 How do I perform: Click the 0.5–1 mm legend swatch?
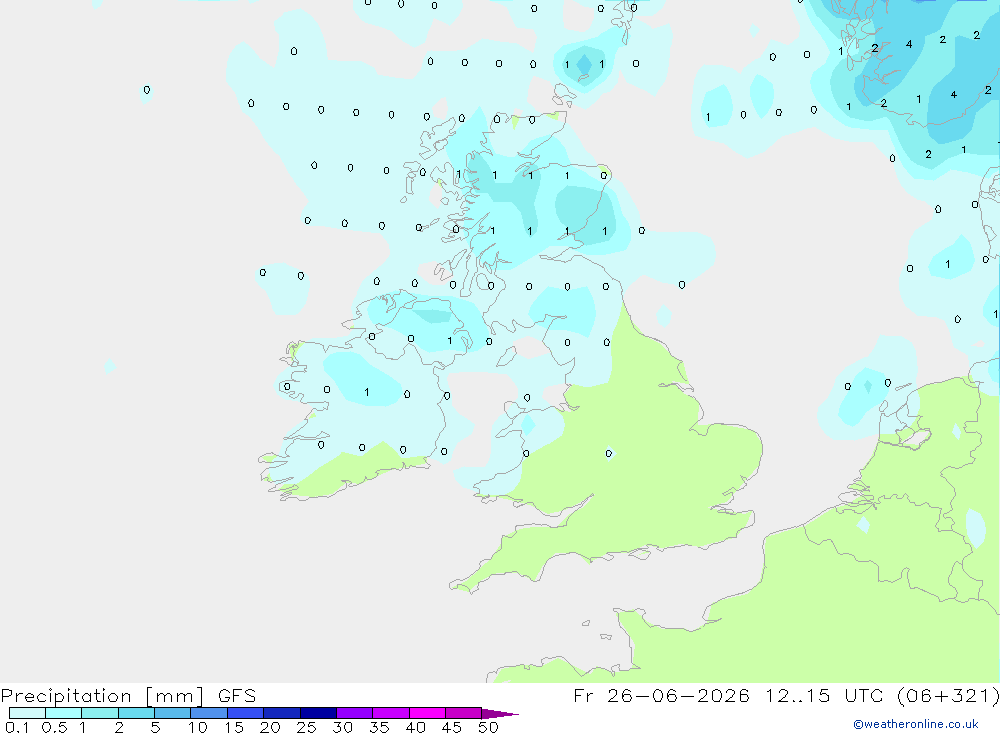click(64, 713)
